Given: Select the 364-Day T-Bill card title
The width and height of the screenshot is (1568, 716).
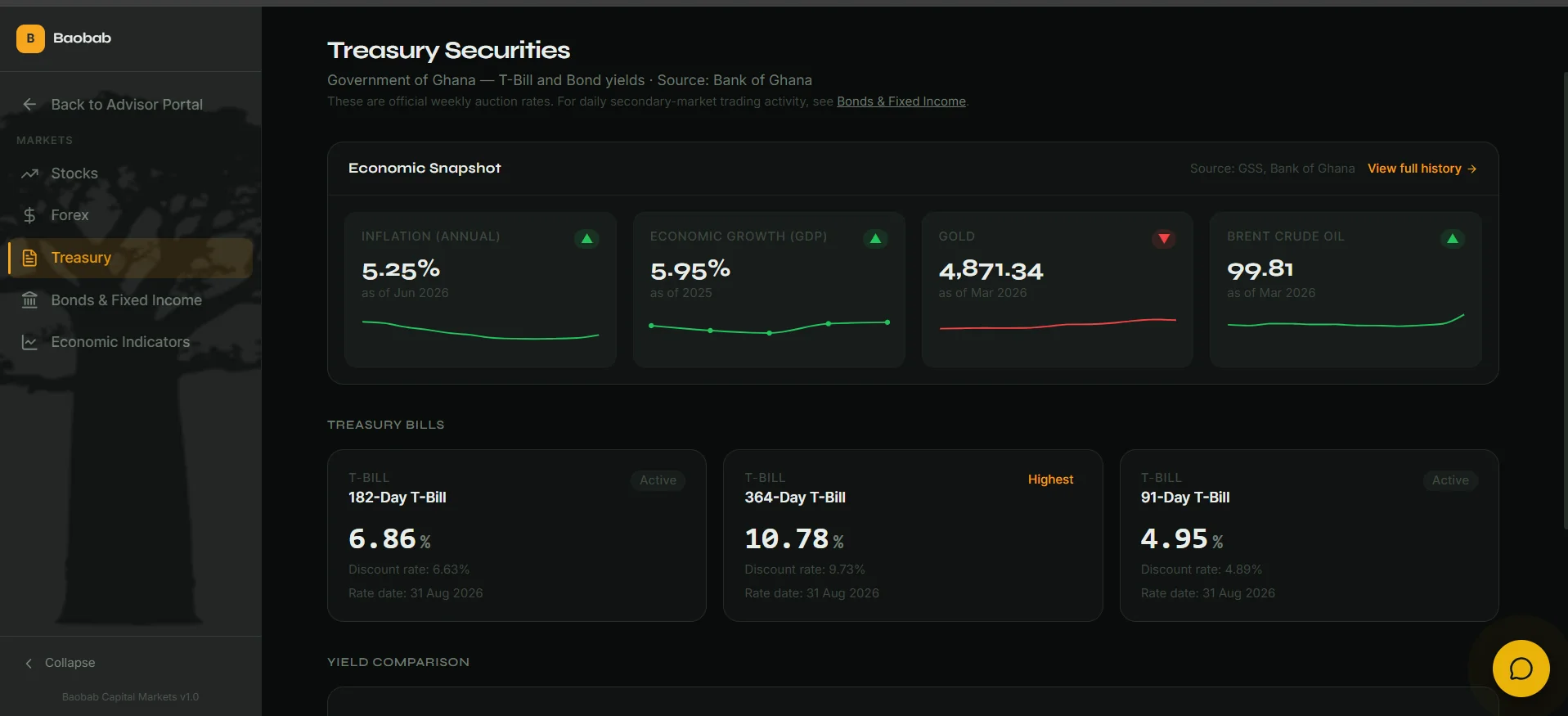Looking at the screenshot, I should pyautogui.click(x=795, y=498).
